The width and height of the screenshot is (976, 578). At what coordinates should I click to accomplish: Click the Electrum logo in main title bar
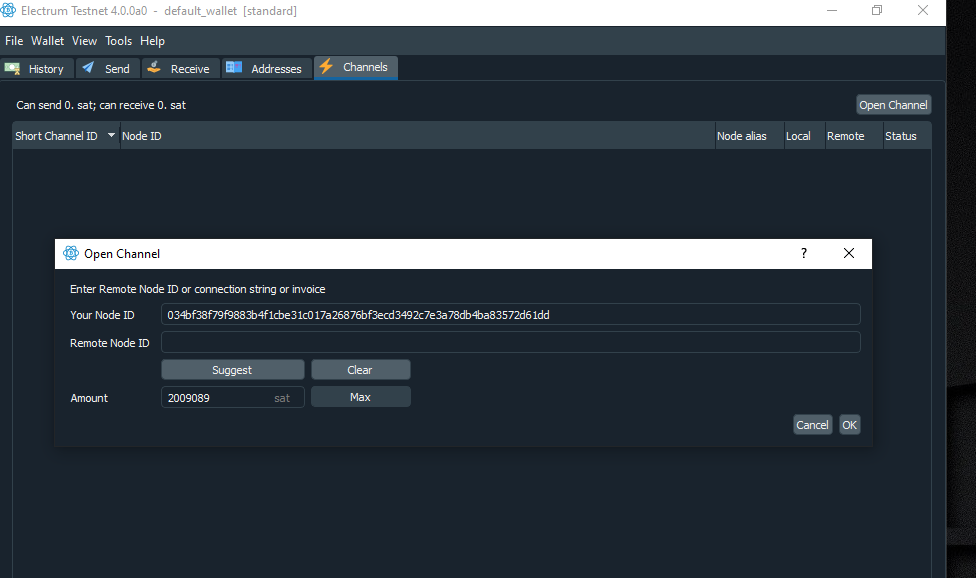(8, 11)
